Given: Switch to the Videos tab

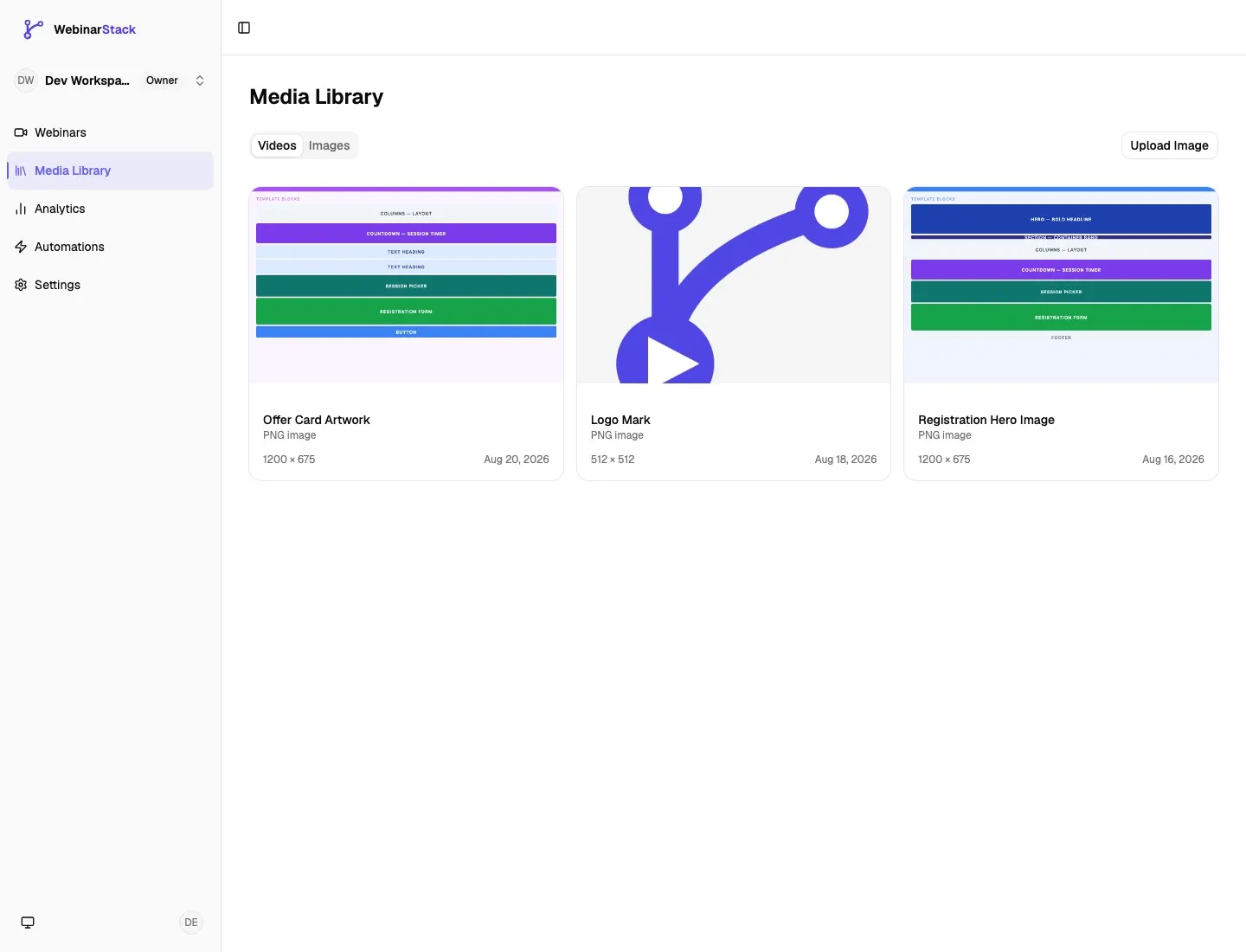Looking at the screenshot, I should click(x=277, y=145).
